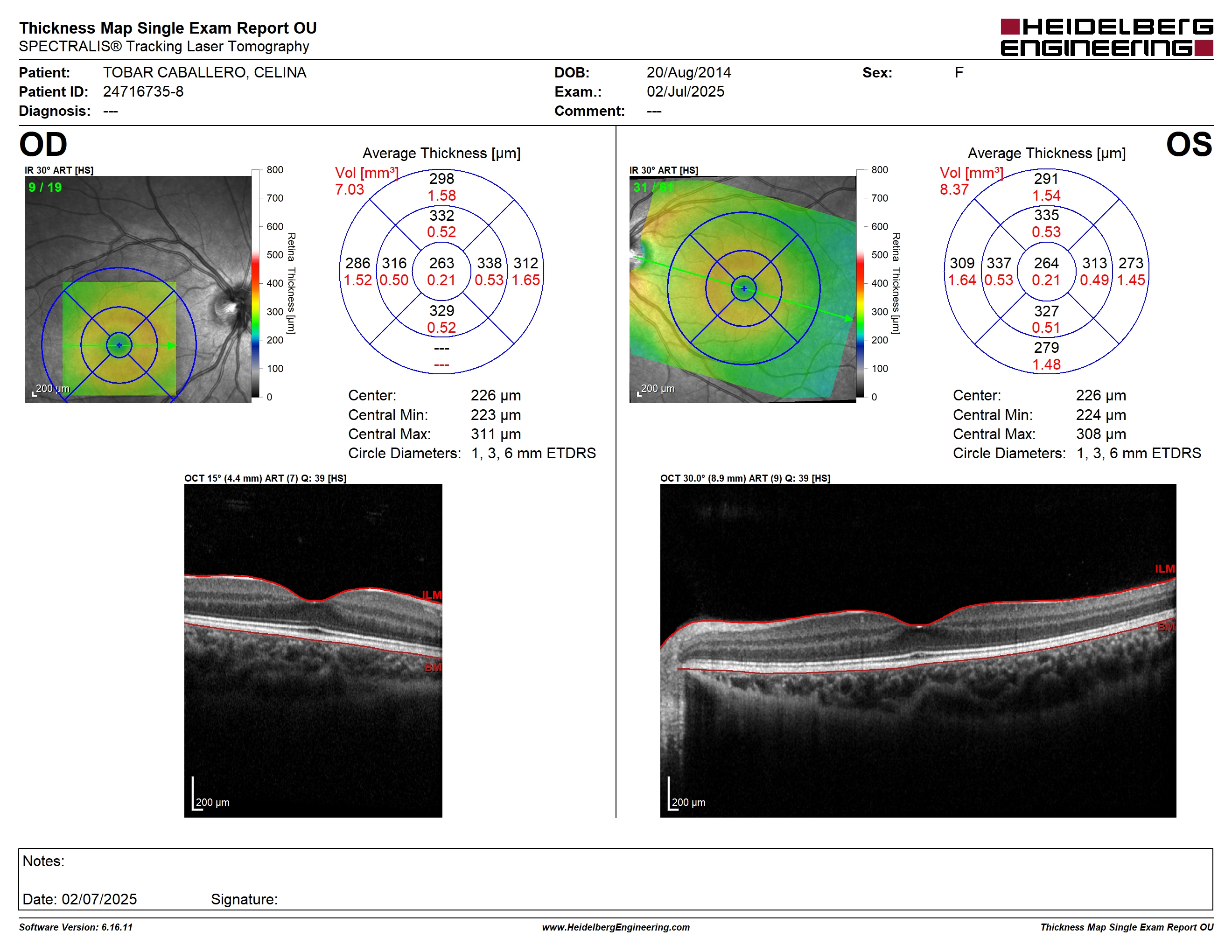Image resolution: width=1232 pixels, height=952 pixels.
Task: Click OS inner superior thickness 335
Action: pos(1046,216)
